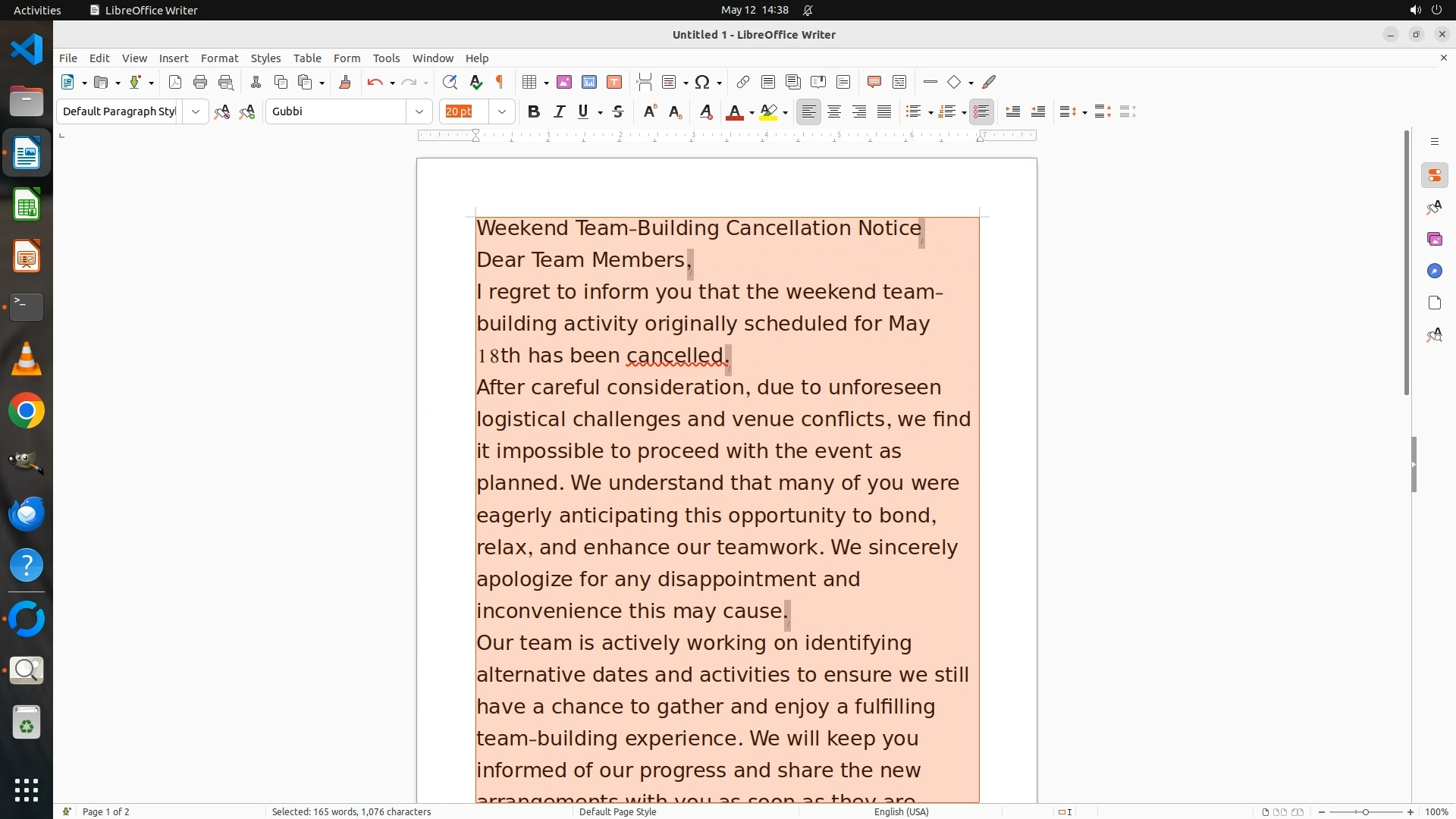The width and height of the screenshot is (1456, 819).
Task: Open the paragraph style dropdown
Action: click(x=196, y=111)
